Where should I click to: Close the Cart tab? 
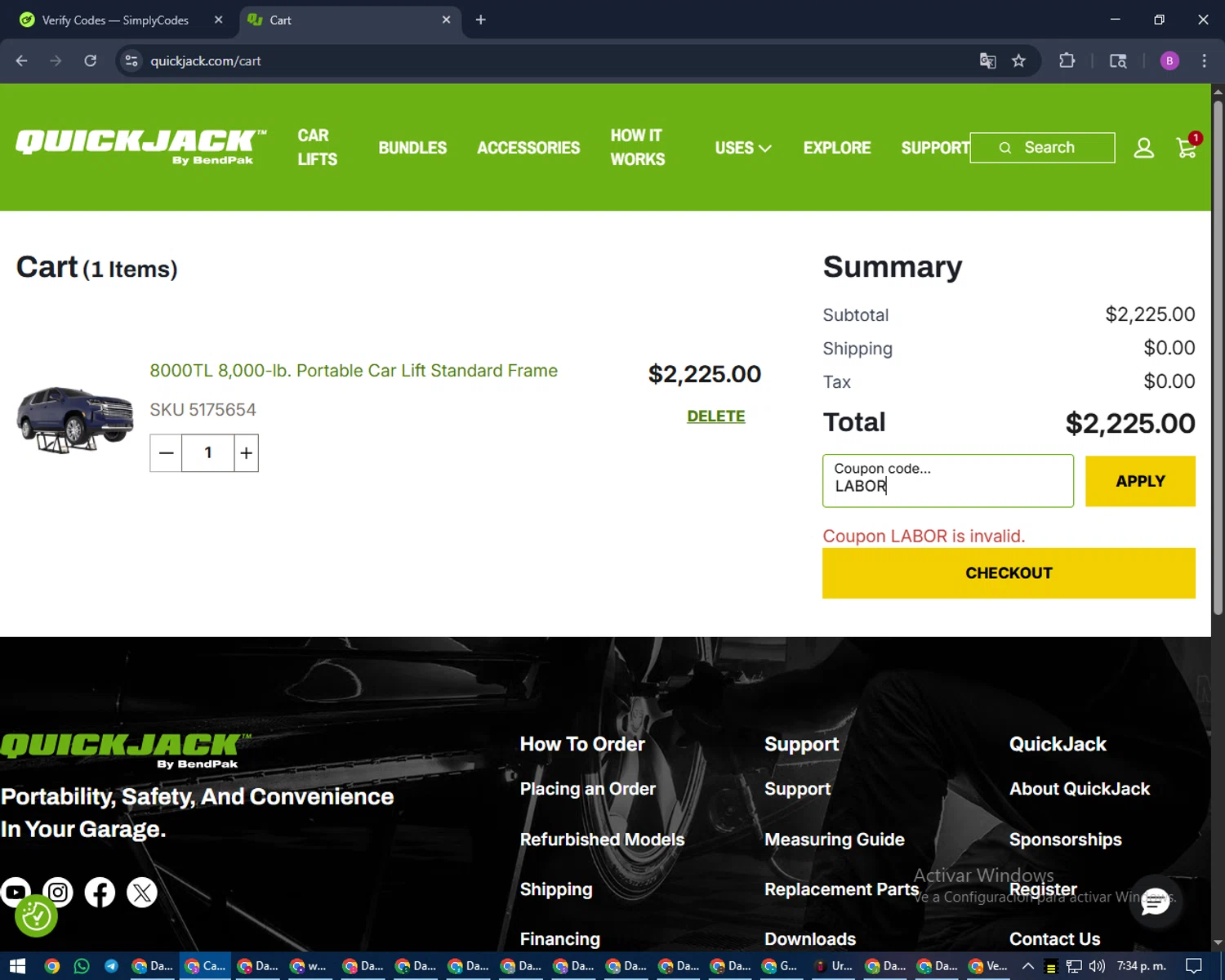(446, 20)
